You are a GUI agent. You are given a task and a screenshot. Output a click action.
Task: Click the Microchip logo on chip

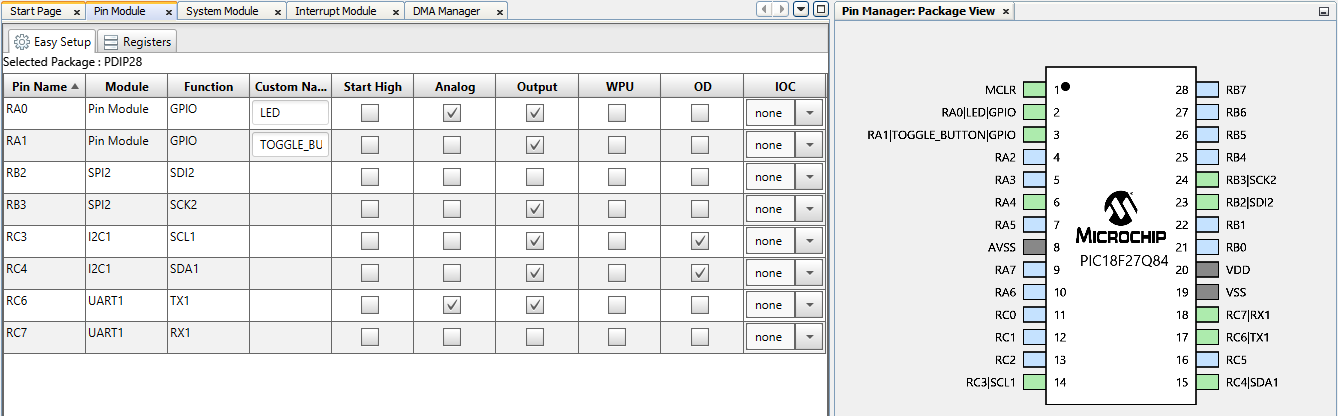(x=1121, y=219)
